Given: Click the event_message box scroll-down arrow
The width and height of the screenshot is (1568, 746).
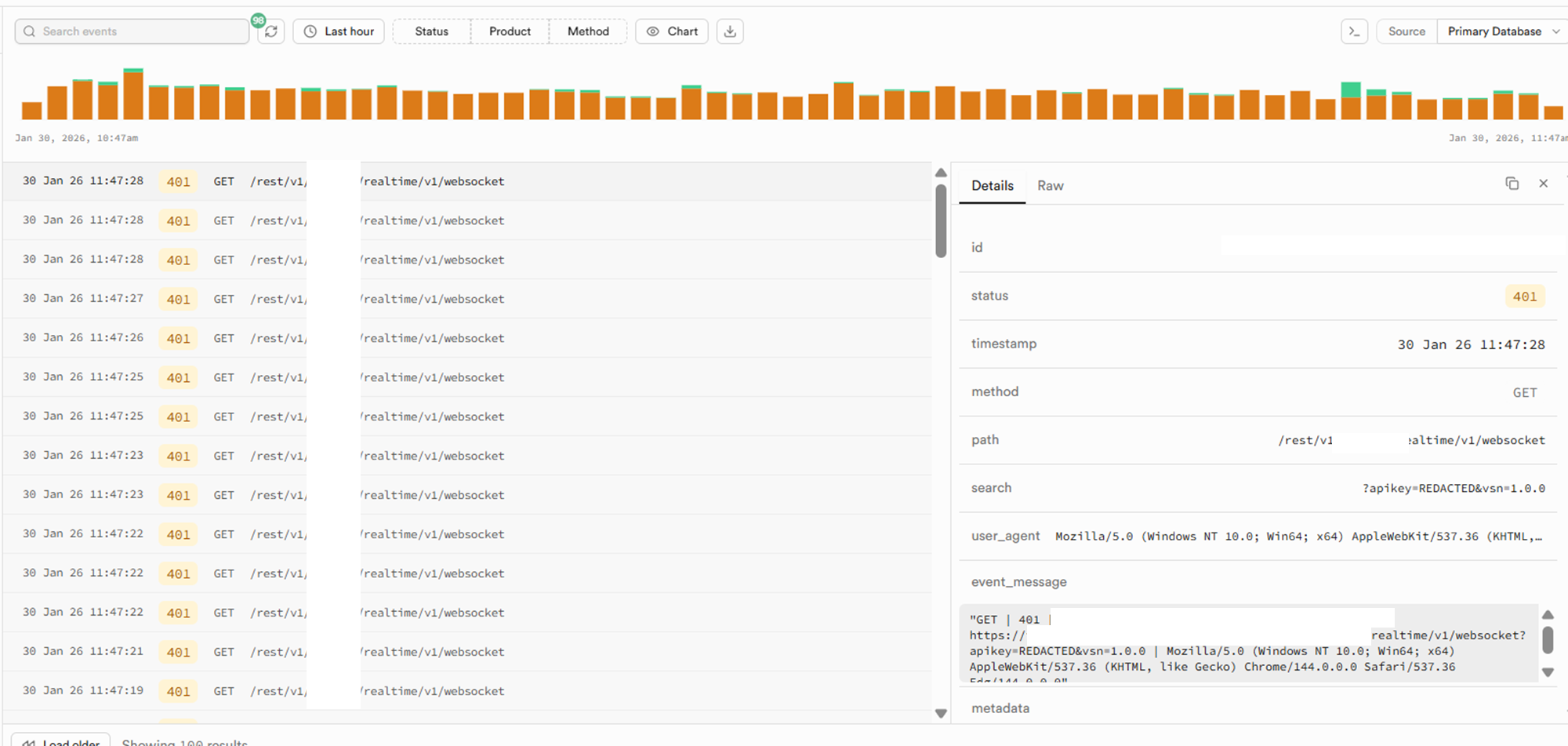Looking at the screenshot, I should click(x=1548, y=672).
